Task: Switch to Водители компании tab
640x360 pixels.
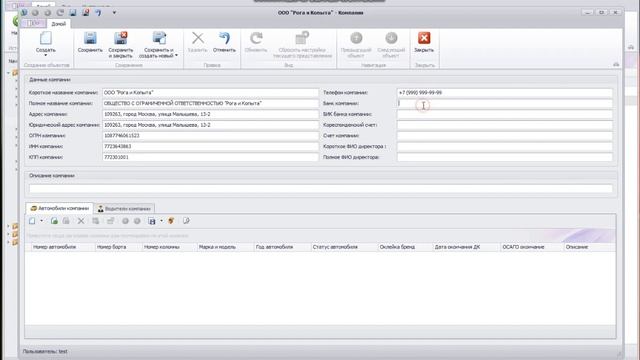Action: (x=124, y=209)
